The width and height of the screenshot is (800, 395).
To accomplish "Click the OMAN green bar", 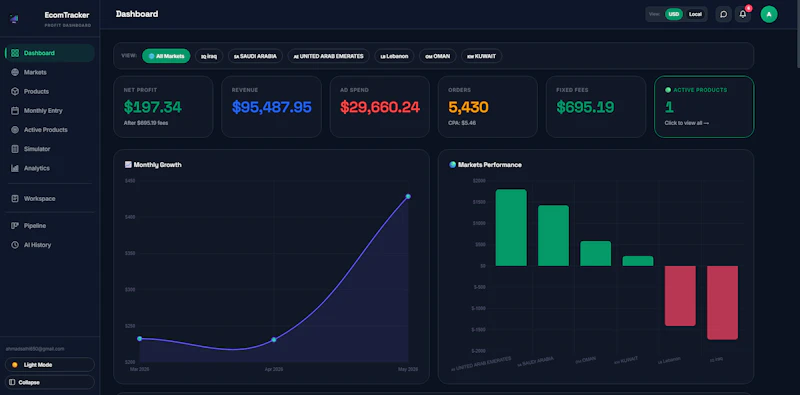I will point(595,254).
